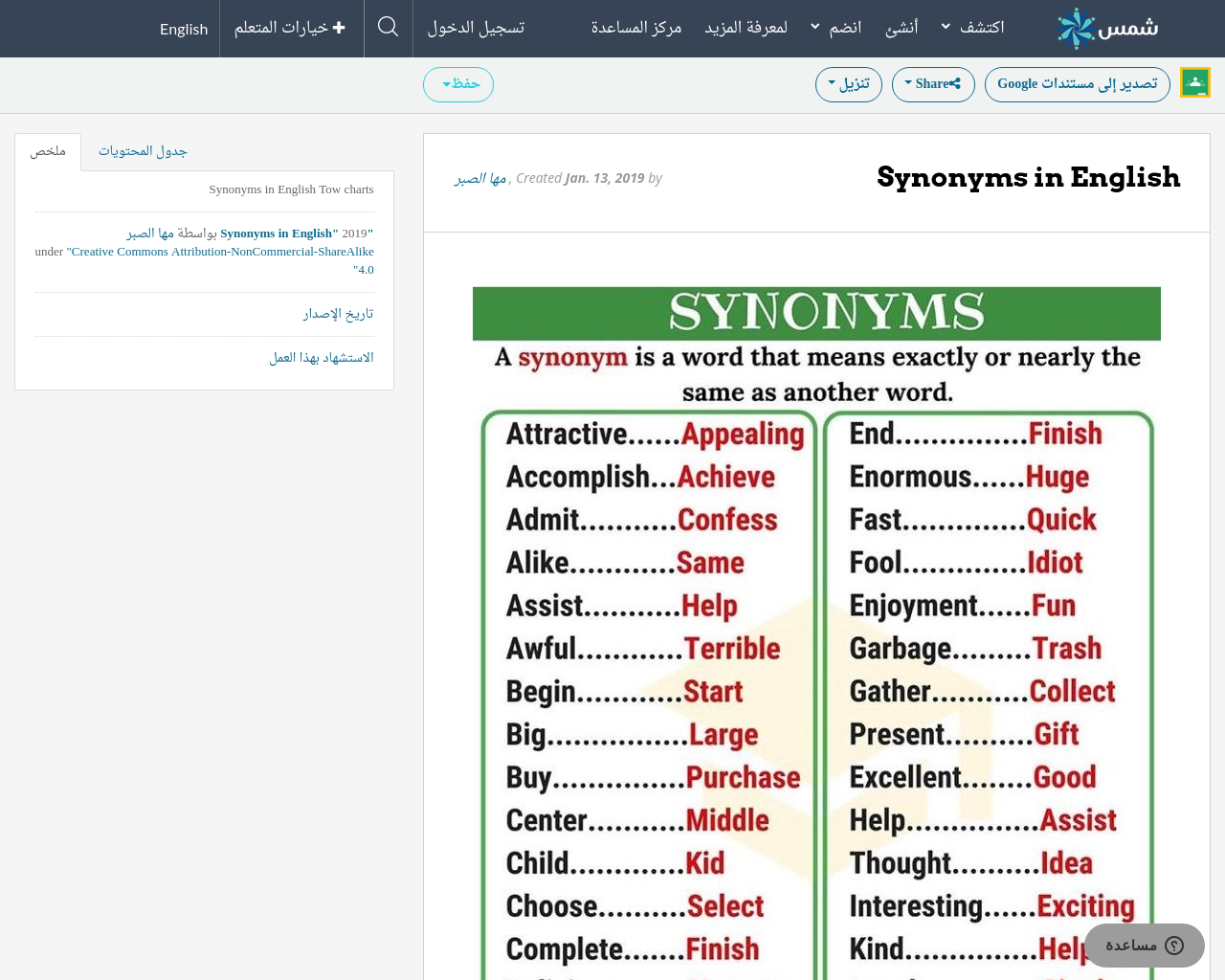
Task: Click the Shams logo in the header
Action: 1107,29
